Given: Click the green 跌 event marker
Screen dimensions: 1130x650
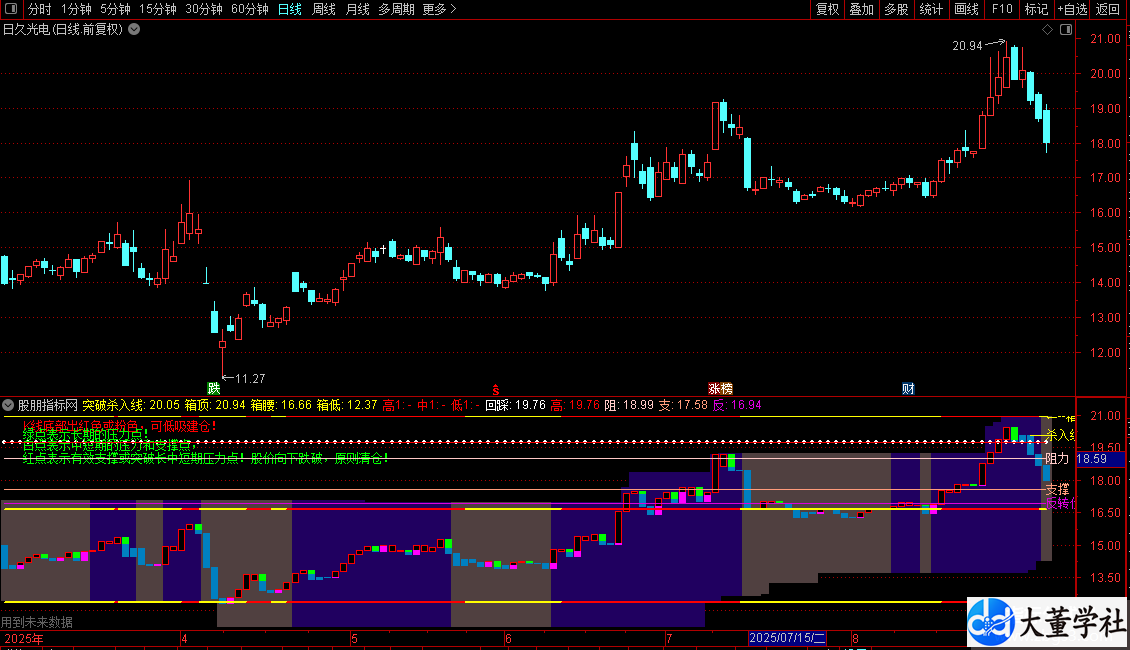Looking at the screenshot, I should [213, 388].
